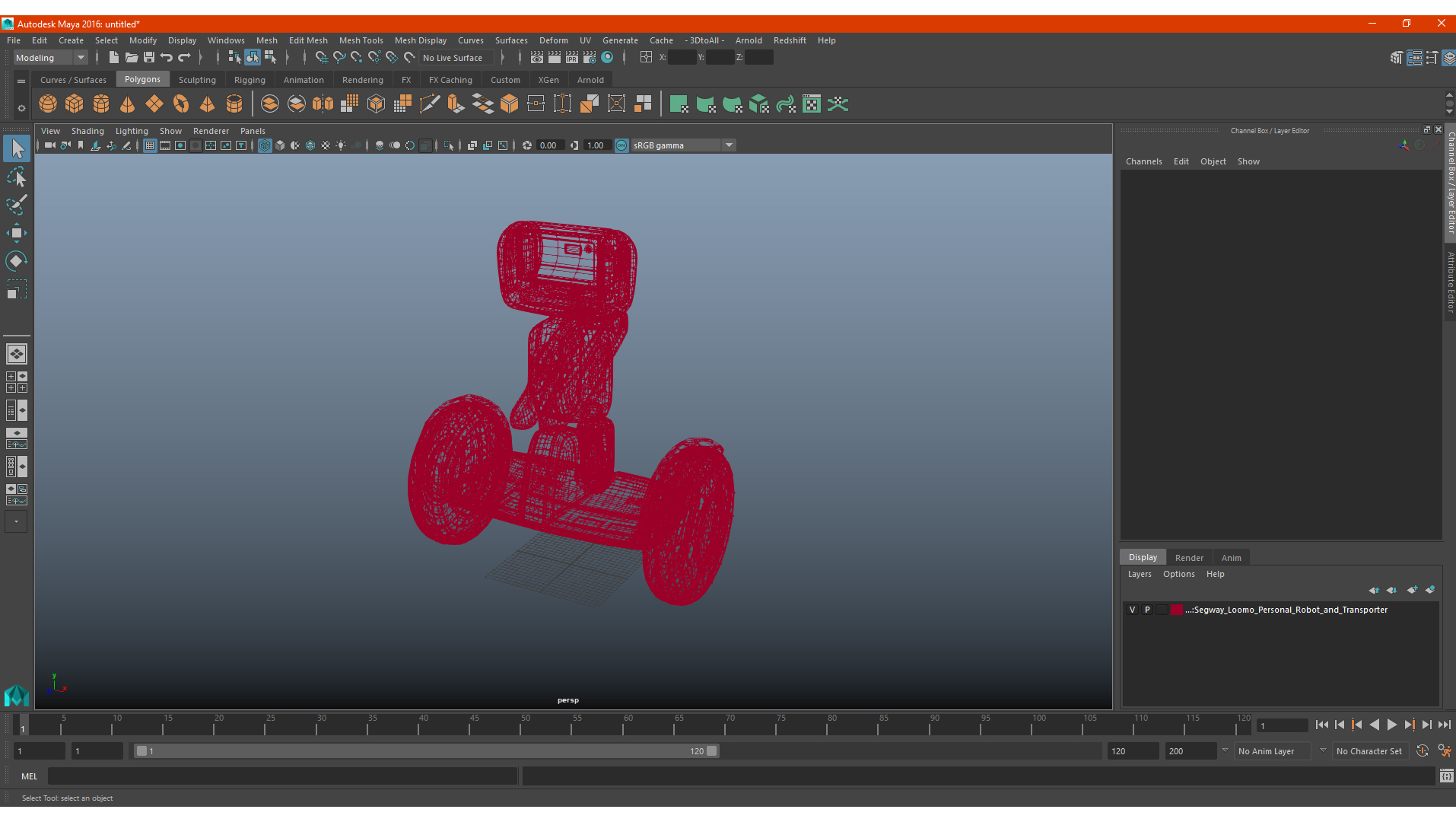Toggle auto keyframe button

pyautogui.click(x=1422, y=751)
